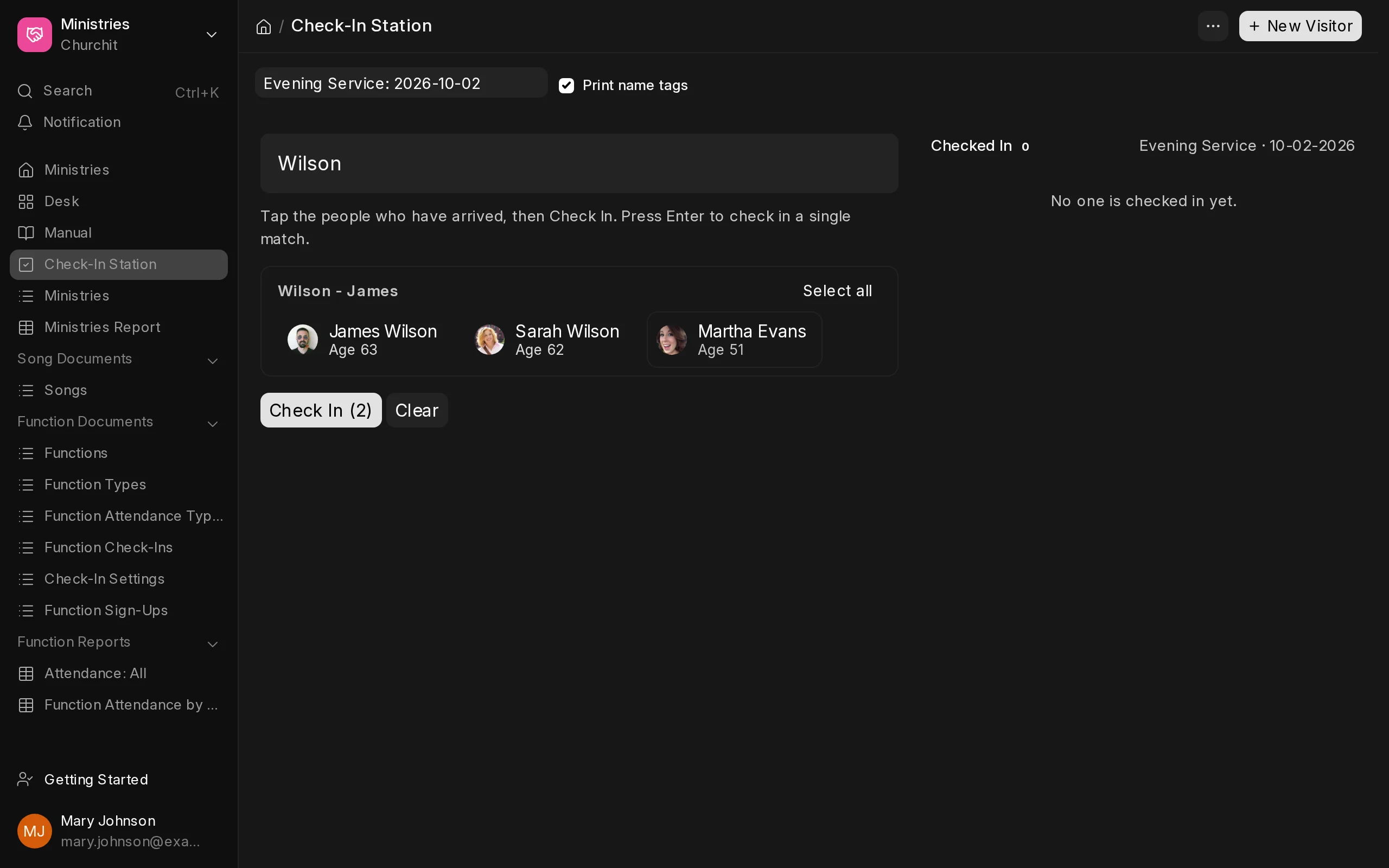Open Attendance: All report icon

point(26,673)
